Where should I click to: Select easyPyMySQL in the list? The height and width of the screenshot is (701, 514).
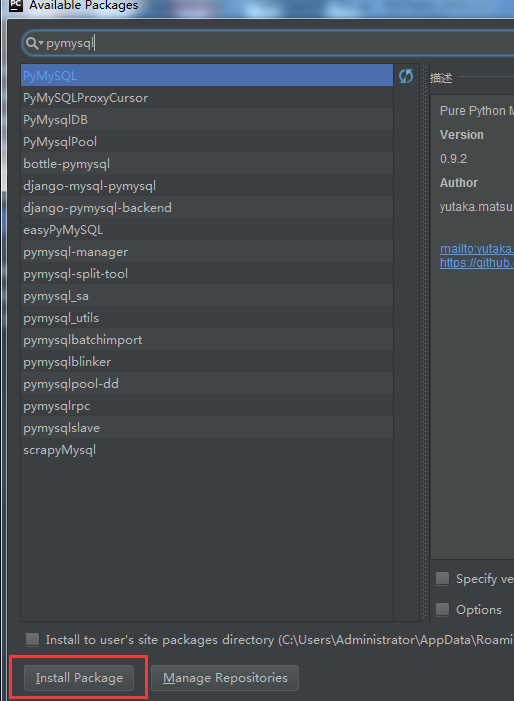click(207, 230)
